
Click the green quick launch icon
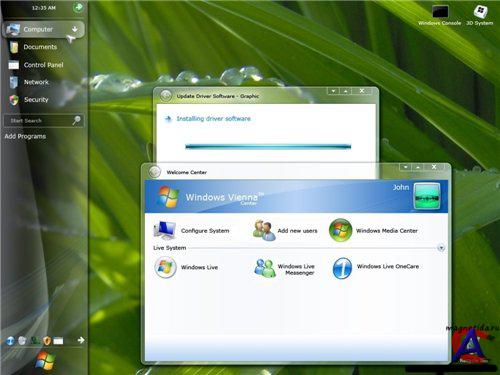click(35, 340)
